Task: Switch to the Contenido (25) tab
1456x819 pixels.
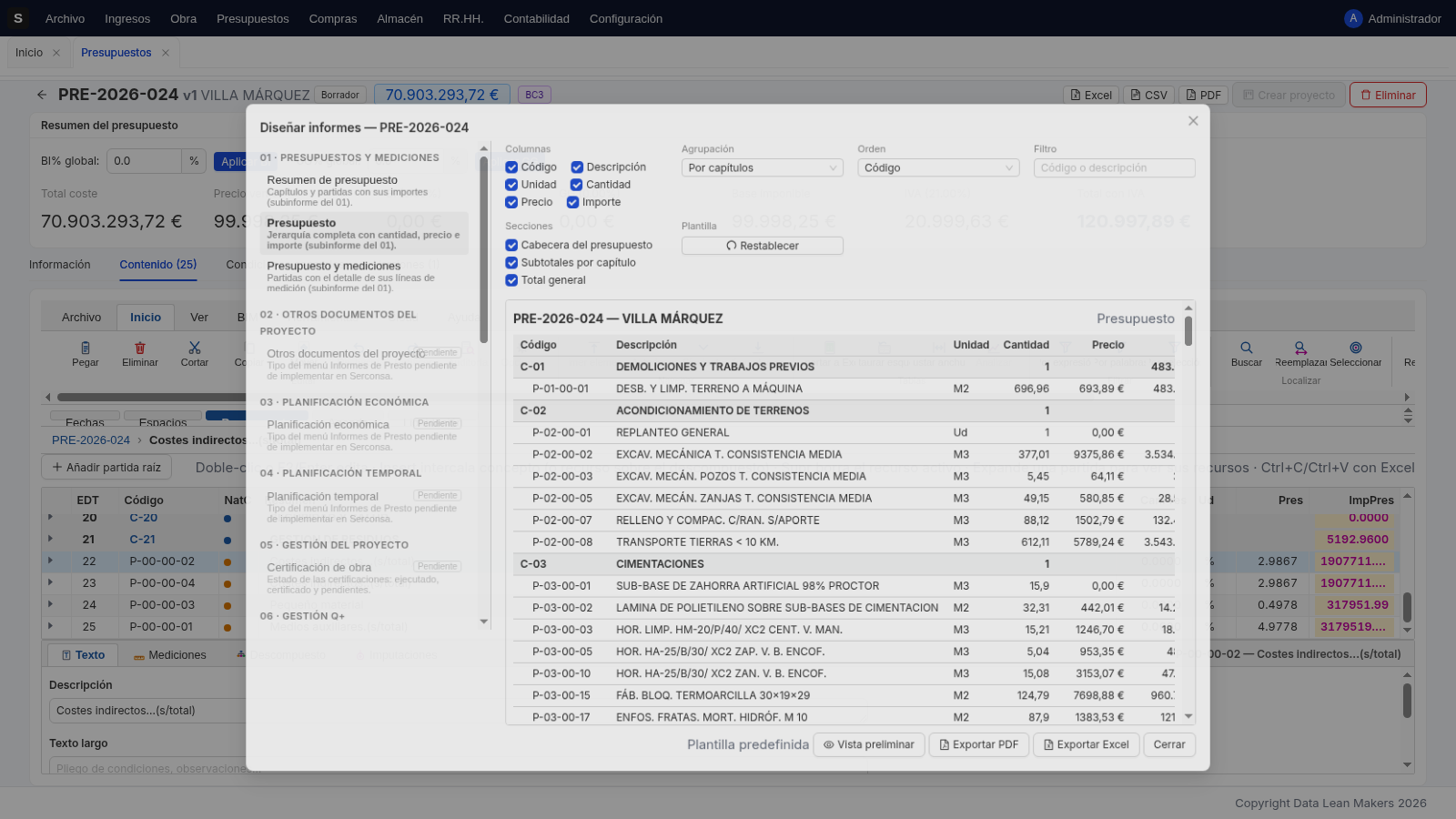Action: click(158, 265)
